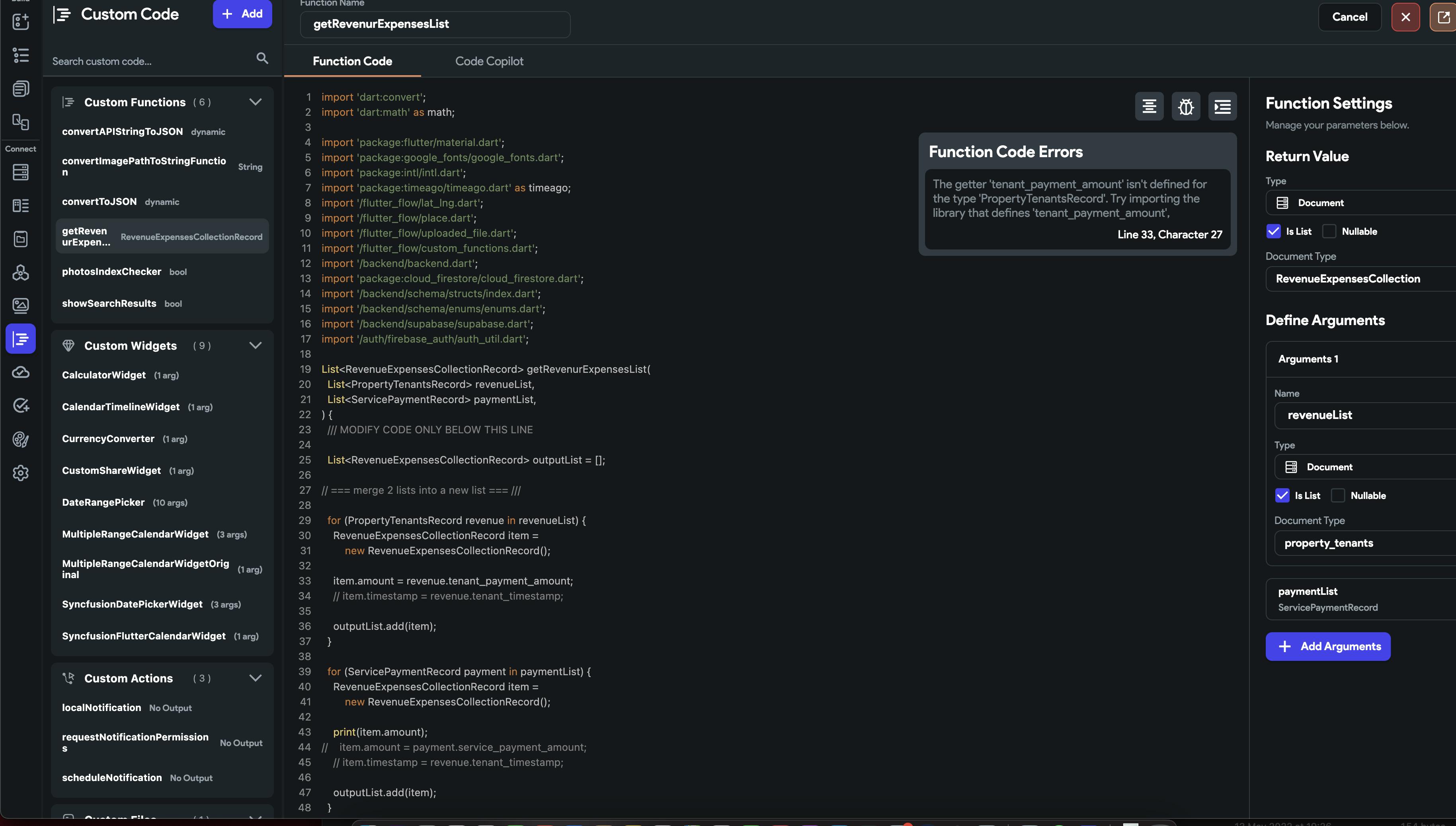The width and height of the screenshot is (1456, 826).
Task: Open the cloud icon in left sidebar
Action: click(20, 372)
